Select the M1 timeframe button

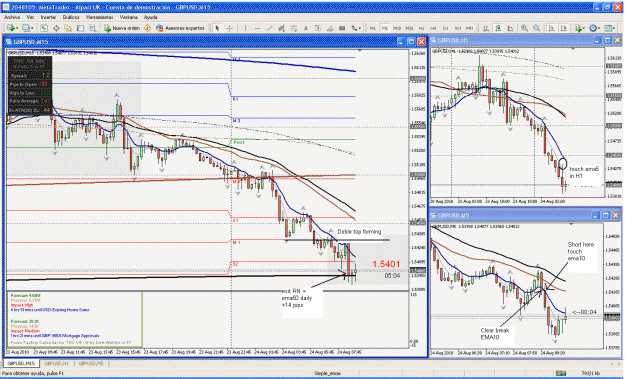[x=373, y=28]
